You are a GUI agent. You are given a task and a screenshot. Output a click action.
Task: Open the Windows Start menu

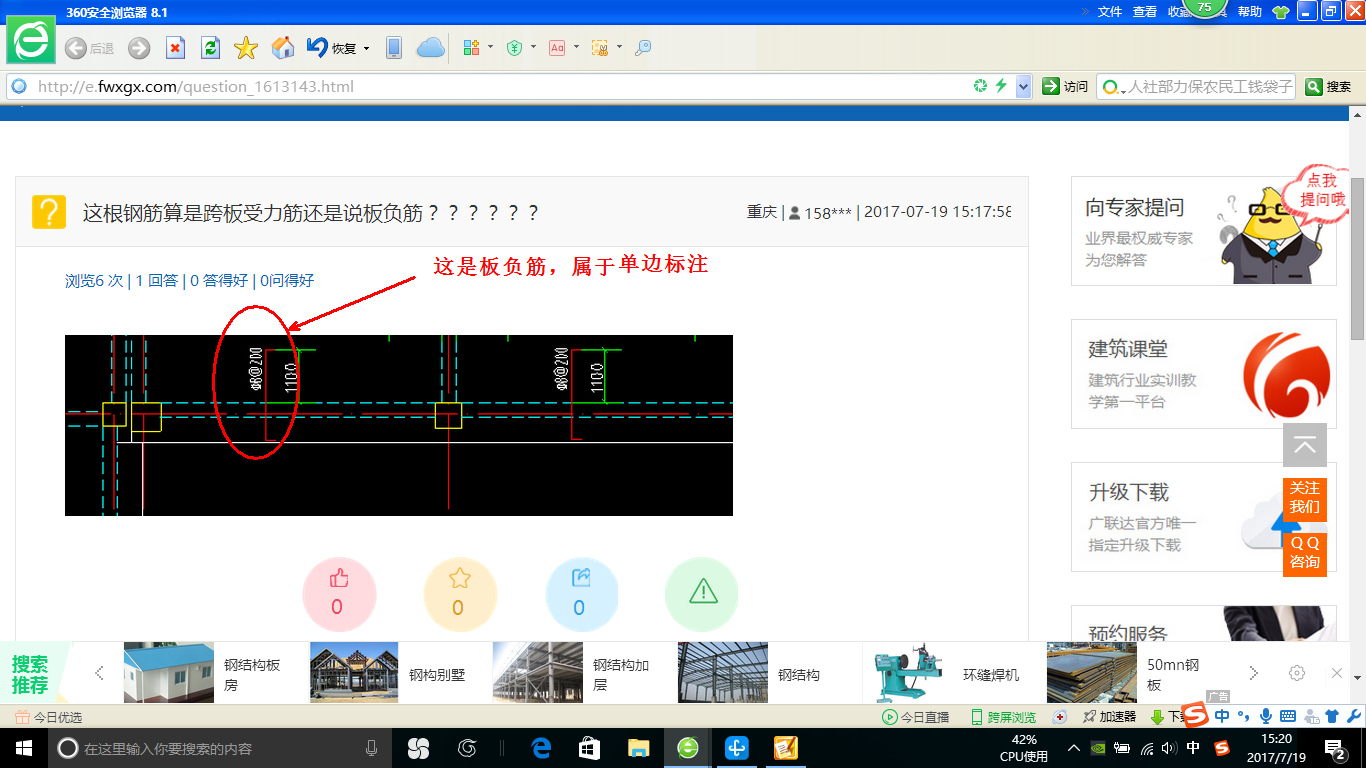(x=23, y=748)
